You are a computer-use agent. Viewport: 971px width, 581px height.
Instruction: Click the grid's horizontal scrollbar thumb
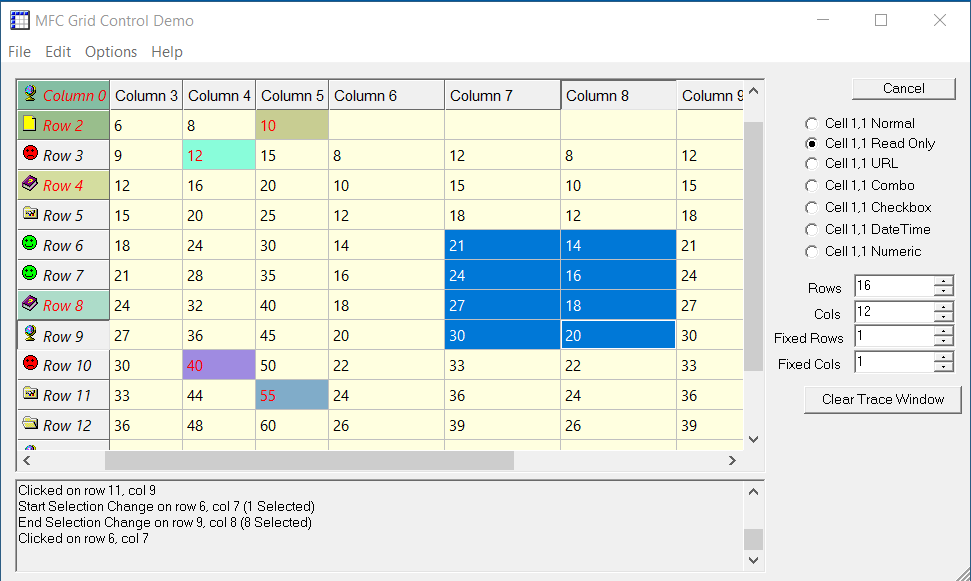click(x=309, y=460)
